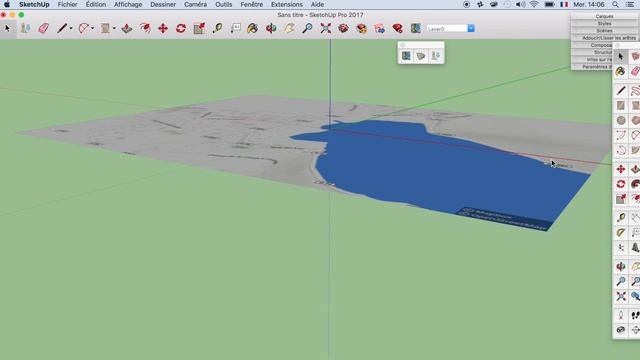Click Zoom magnifier in right tool palette

621,281
